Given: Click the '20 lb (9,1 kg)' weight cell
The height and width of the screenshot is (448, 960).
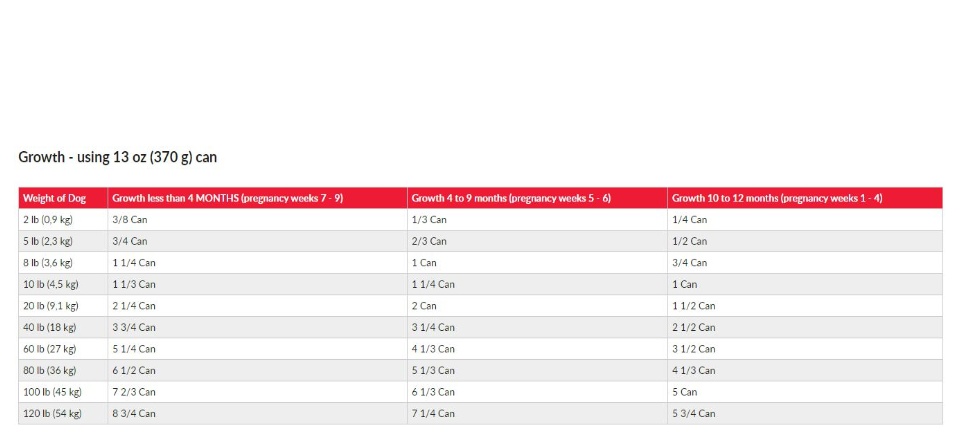Looking at the screenshot, I should pyautogui.click(x=50, y=306).
